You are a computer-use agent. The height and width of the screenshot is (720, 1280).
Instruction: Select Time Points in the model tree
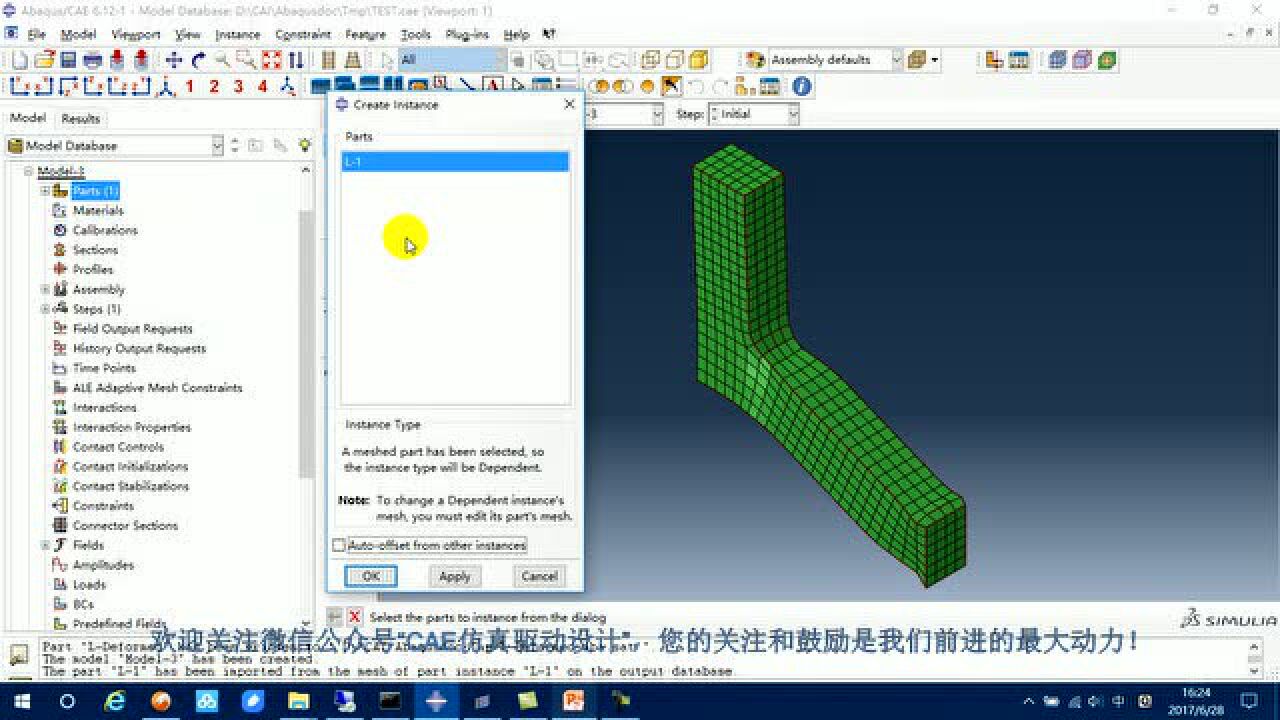click(104, 368)
